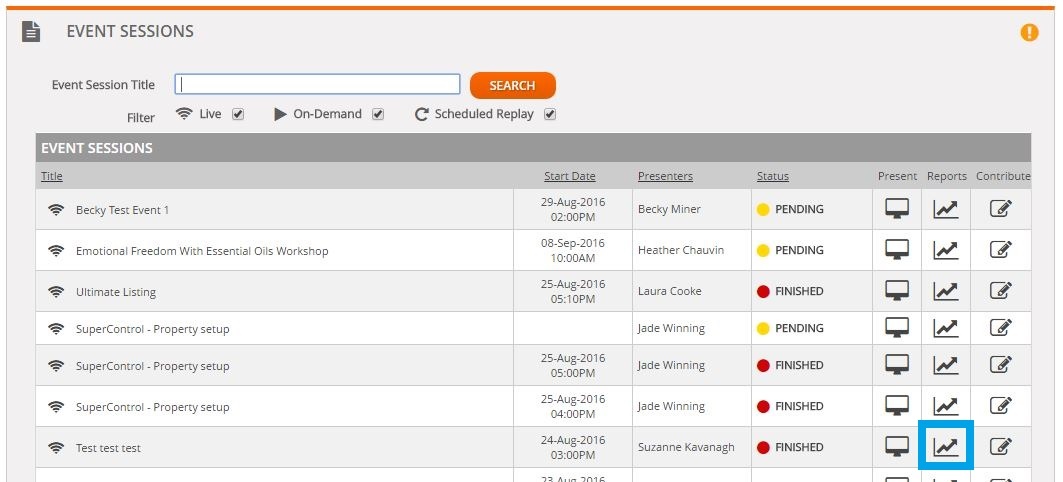Click the orange alert icon in header

[x=1029, y=32]
